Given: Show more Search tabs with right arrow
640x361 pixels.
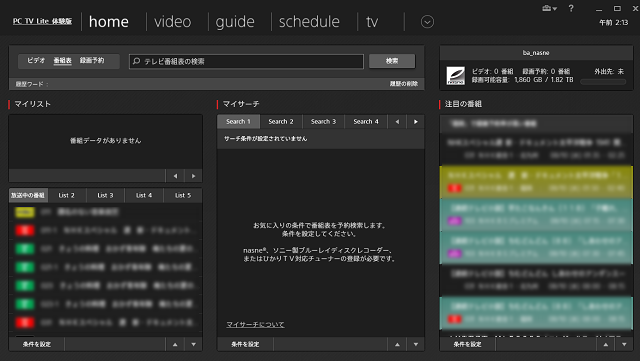Looking at the screenshot, I should [416, 122].
